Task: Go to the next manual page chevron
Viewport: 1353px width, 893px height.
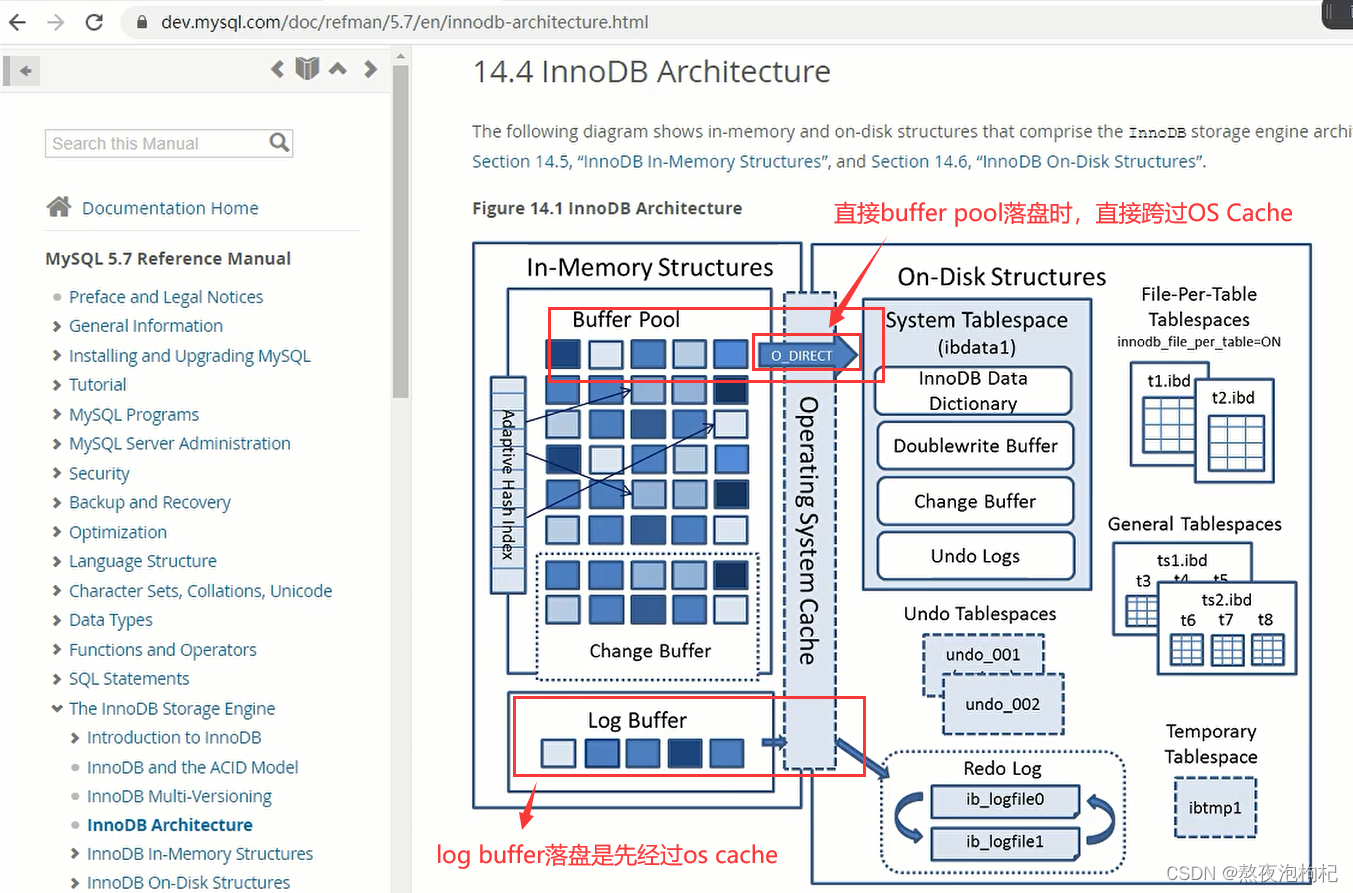Action: [x=370, y=69]
